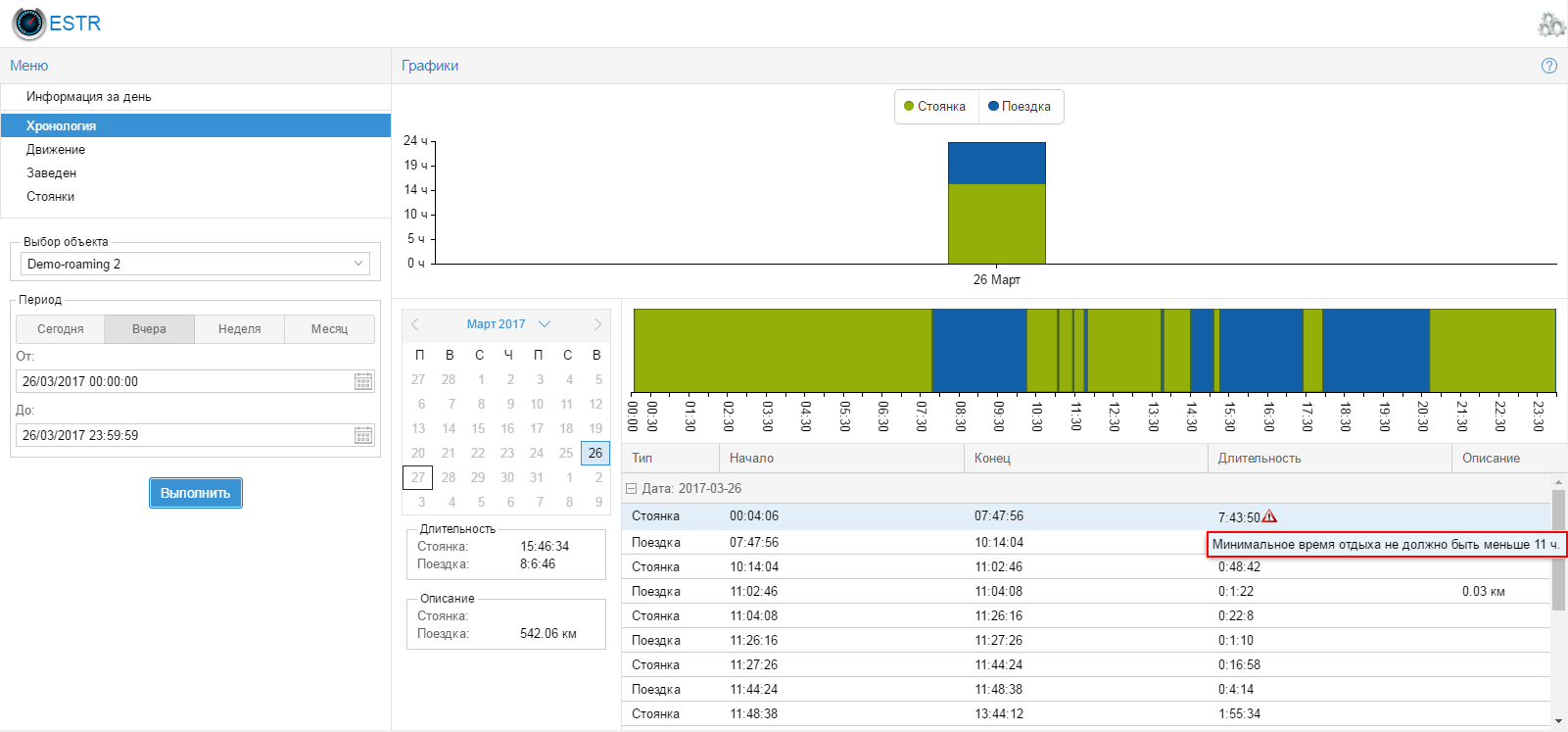Open Информация за день menu item
The image size is (1568, 732).
pos(88,97)
